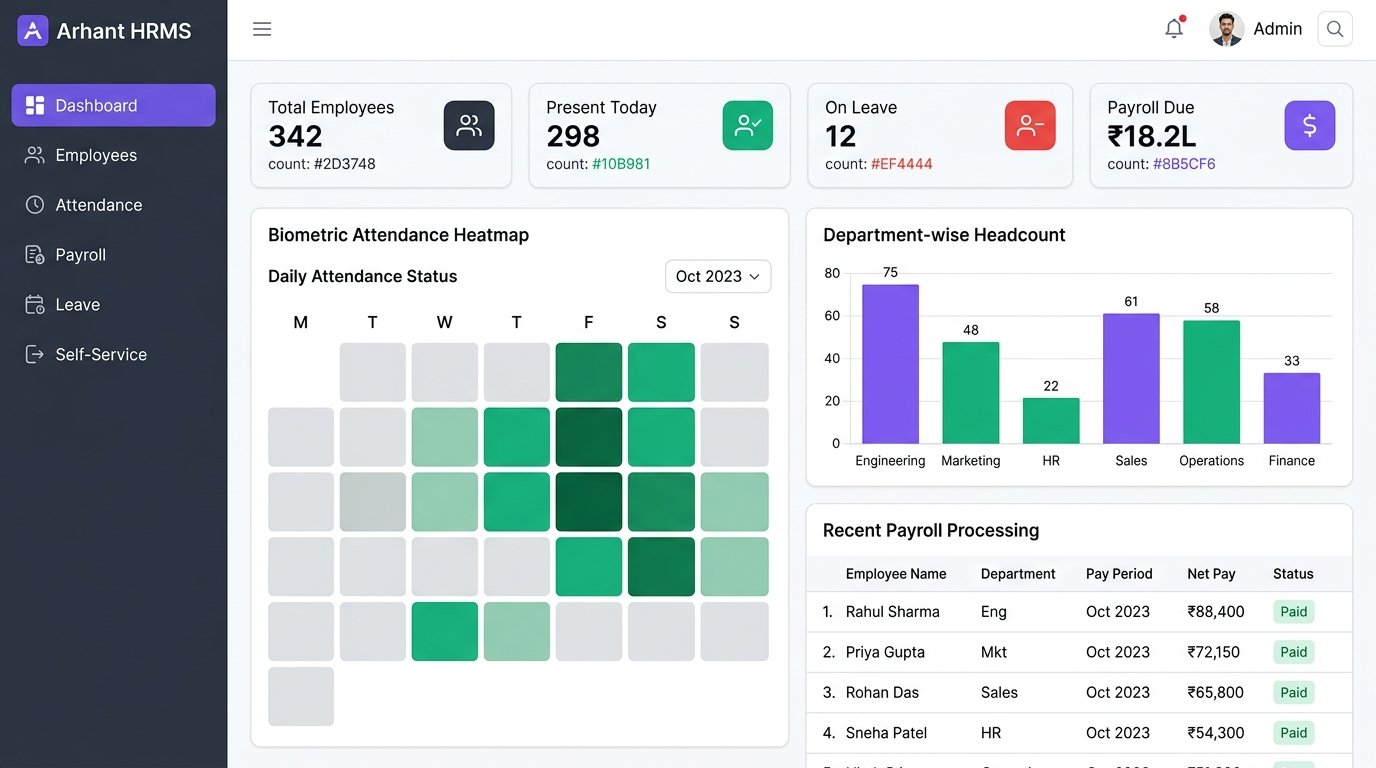The width and height of the screenshot is (1376, 768).
Task: Navigate to Payroll menu item
Action: (113, 255)
